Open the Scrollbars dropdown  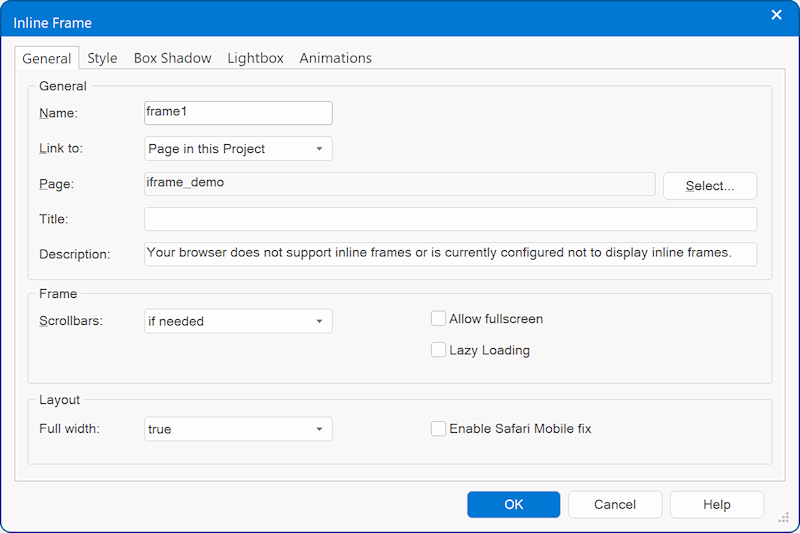(x=238, y=321)
